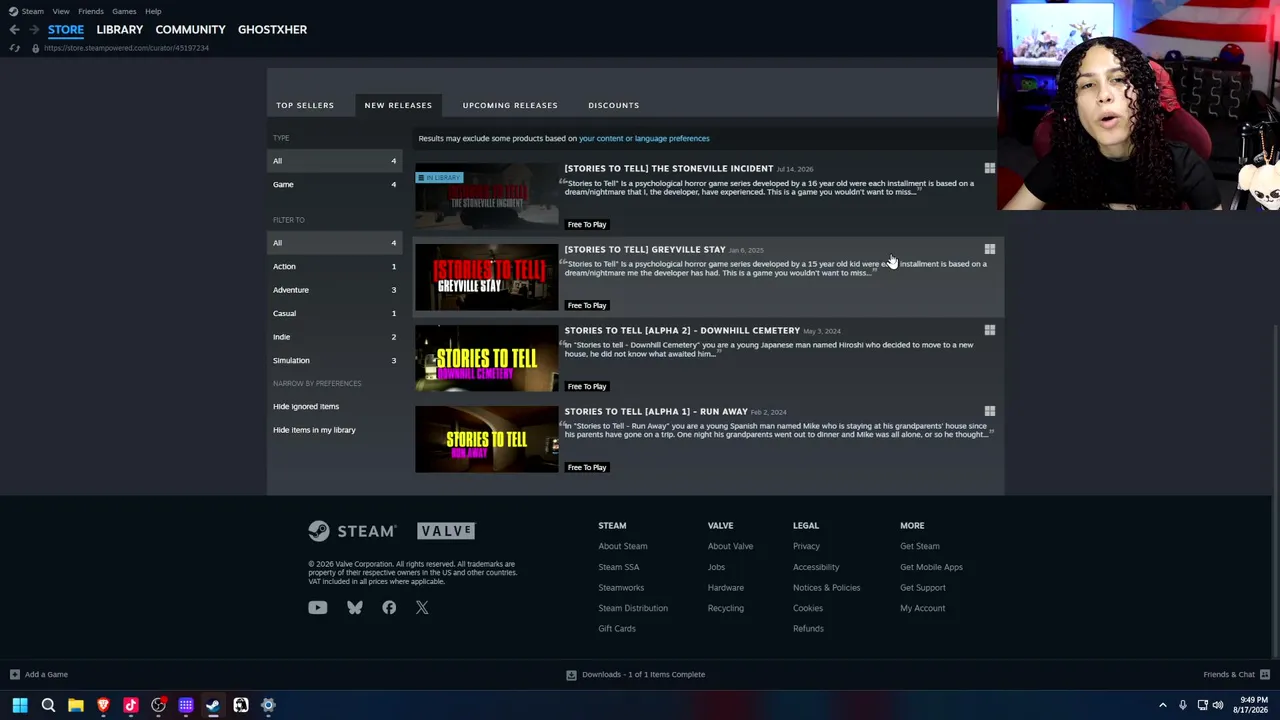Screen dimensions: 1280x720
Task: Click the Valve logo in footer
Action: point(446,531)
